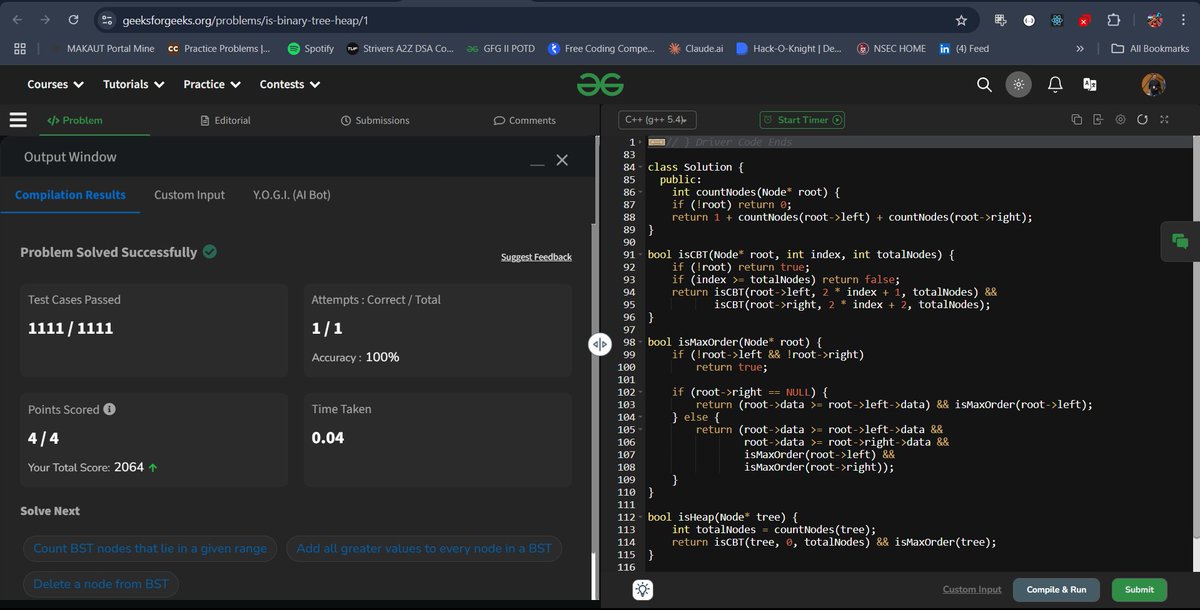Screen dimensions: 1200x610
Task: Reset the editor code
Action: click(1142, 118)
